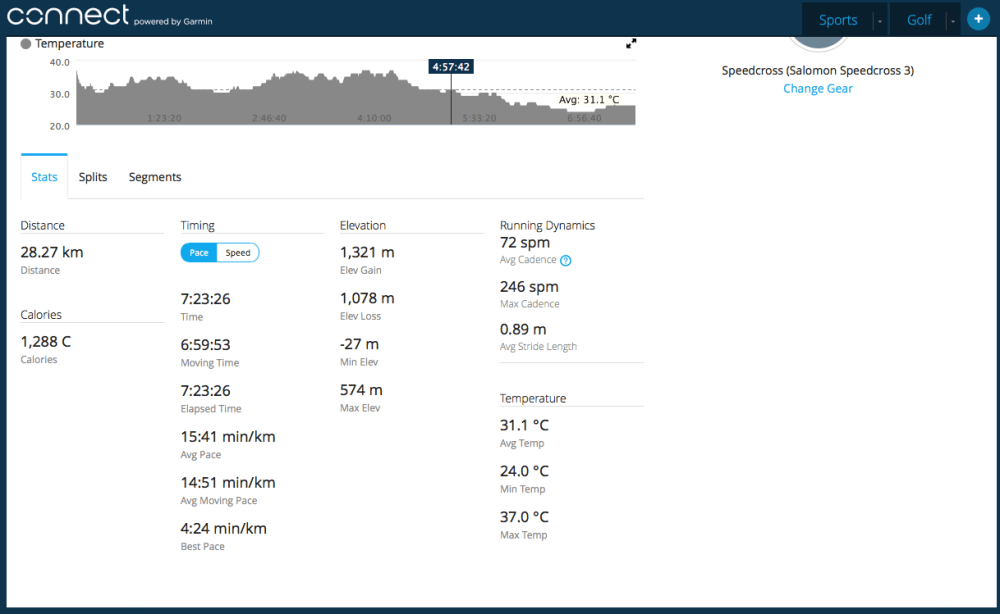The image size is (1000, 614).
Task: Expand the temperature chart to fullscreen
Action: (x=631, y=44)
